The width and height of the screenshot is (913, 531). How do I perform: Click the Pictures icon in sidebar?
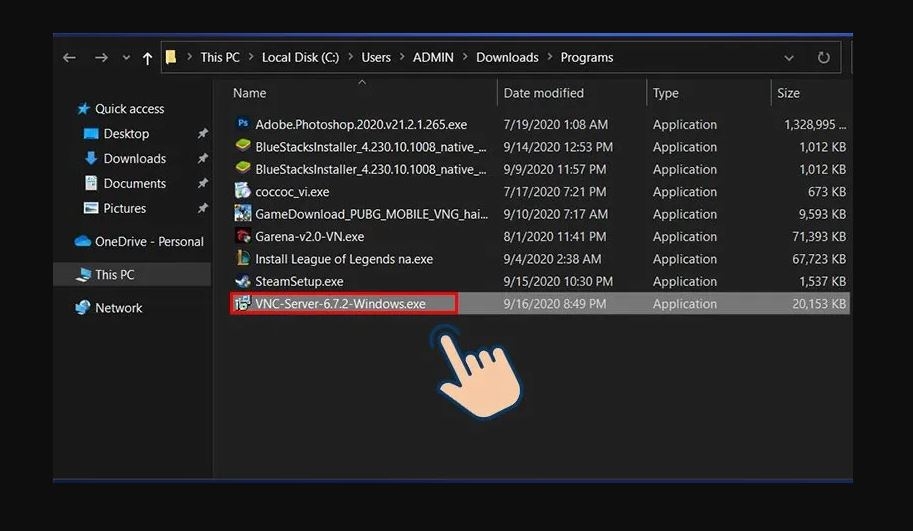[91, 208]
